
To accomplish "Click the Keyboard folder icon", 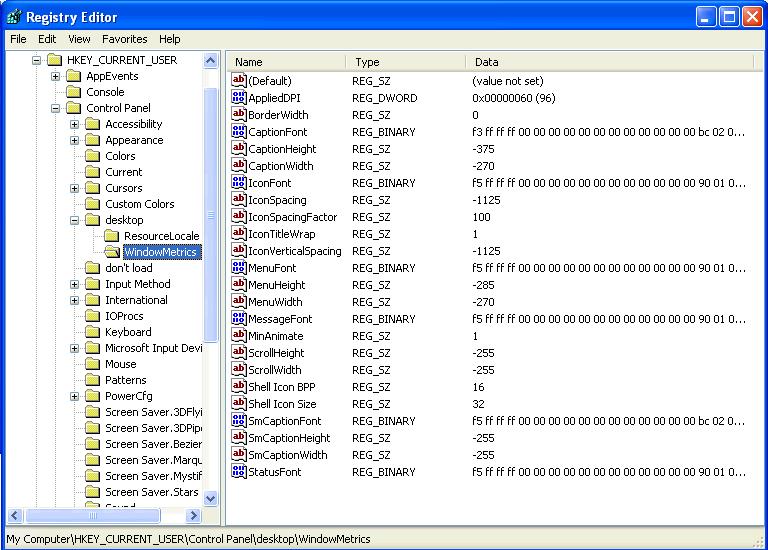I will pyautogui.click(x=93, y=332).
